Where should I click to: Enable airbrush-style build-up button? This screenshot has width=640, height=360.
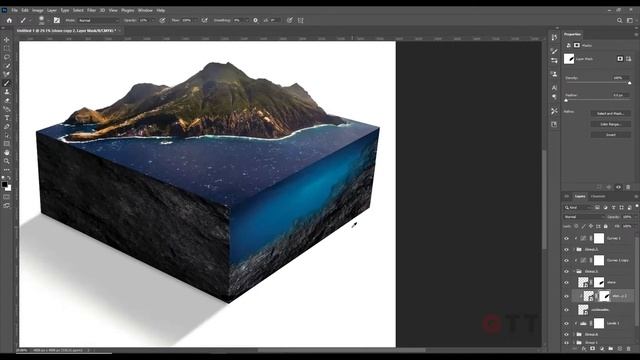click(204, 20)
